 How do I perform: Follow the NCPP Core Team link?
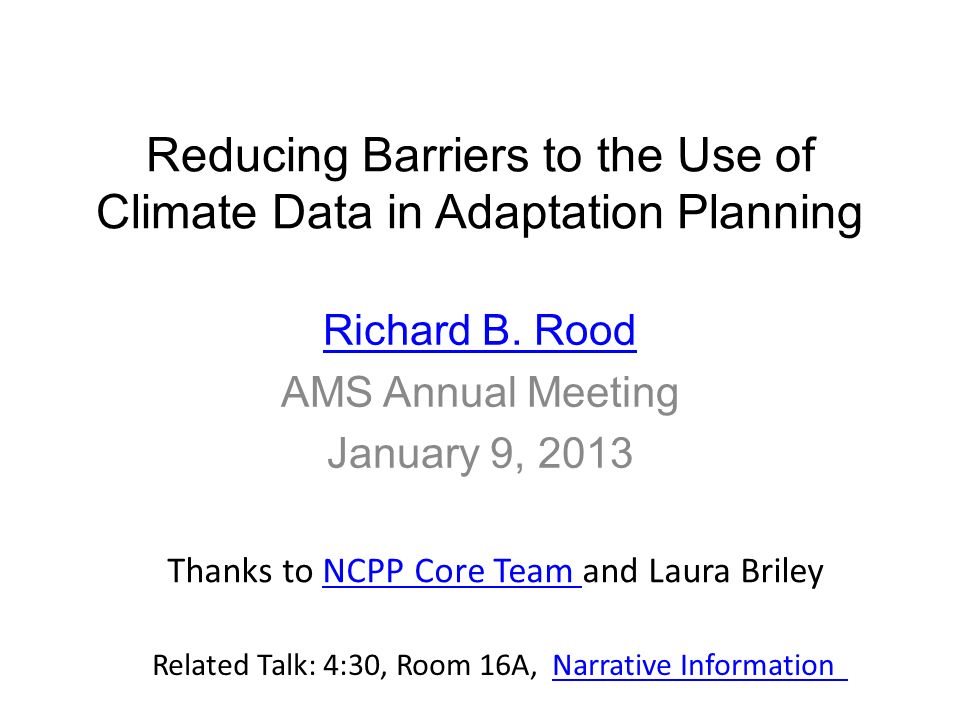(452, 571)
